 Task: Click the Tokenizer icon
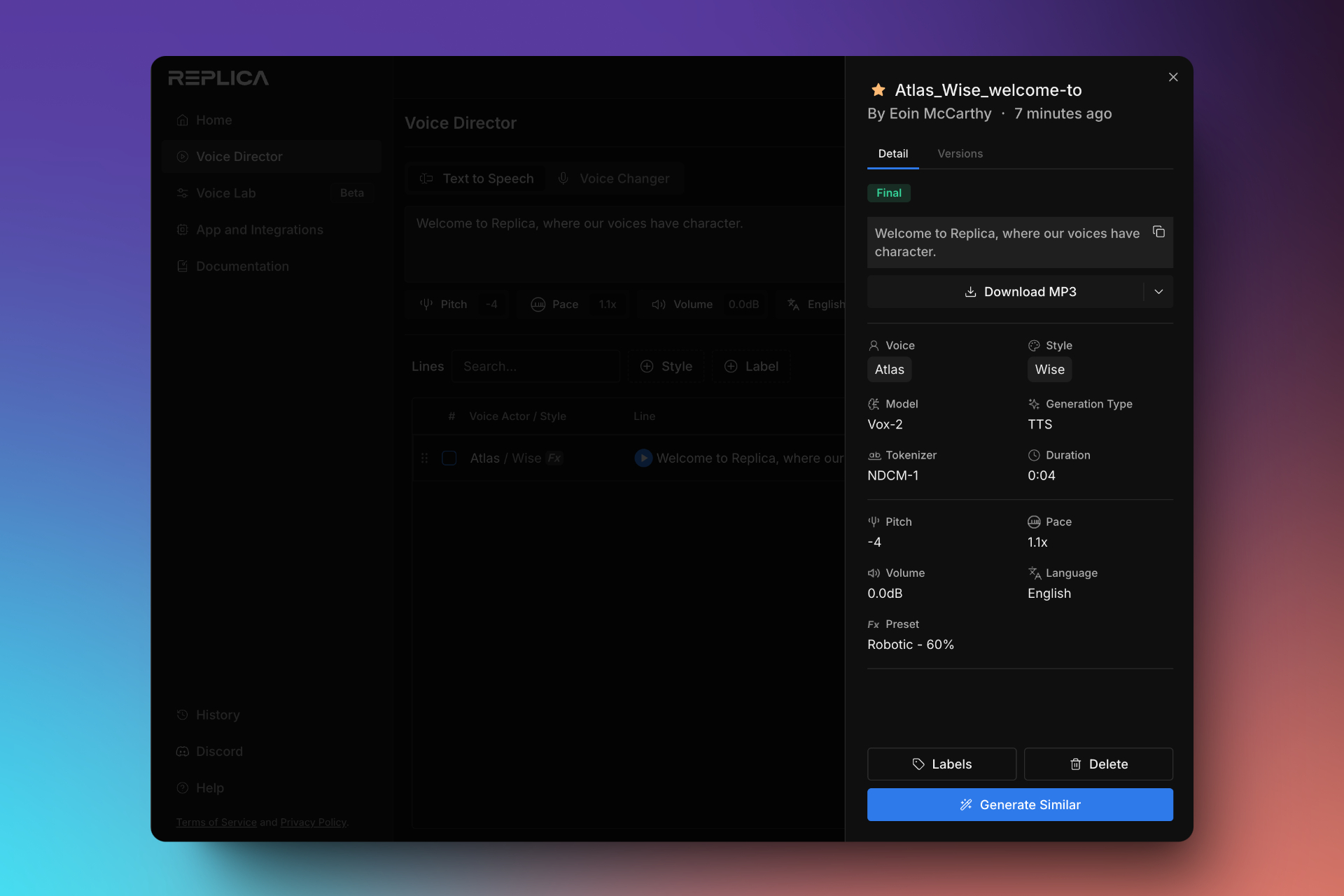[874, 455]
